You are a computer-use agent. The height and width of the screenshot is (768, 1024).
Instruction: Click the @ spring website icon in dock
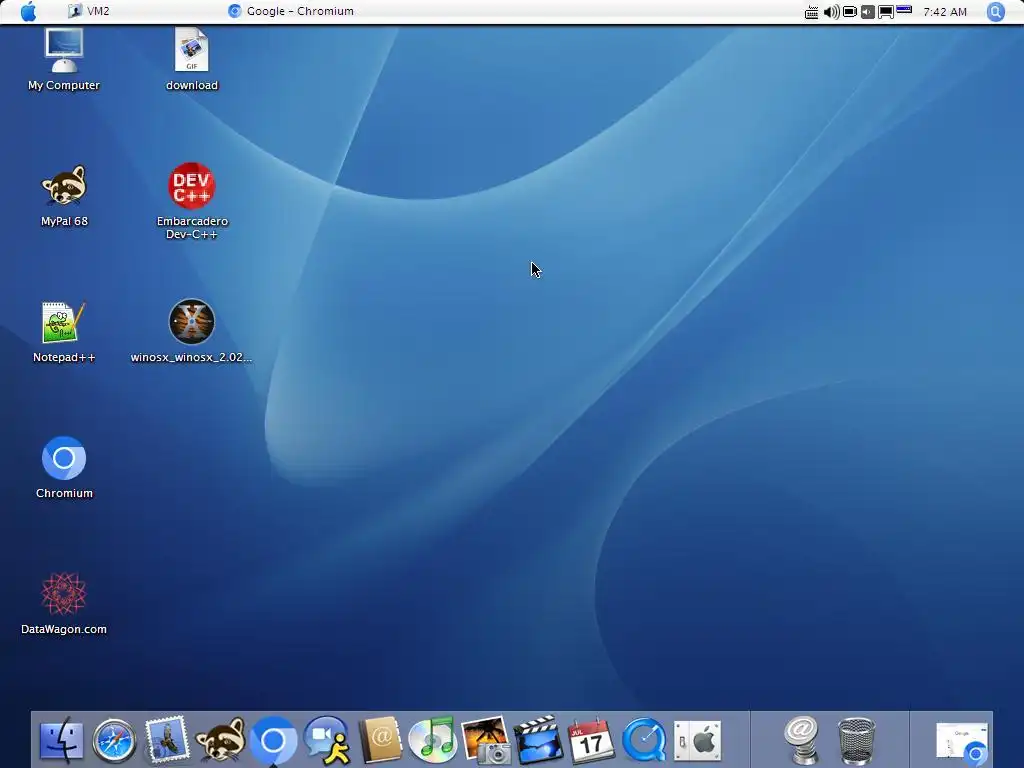coord(802,740)
